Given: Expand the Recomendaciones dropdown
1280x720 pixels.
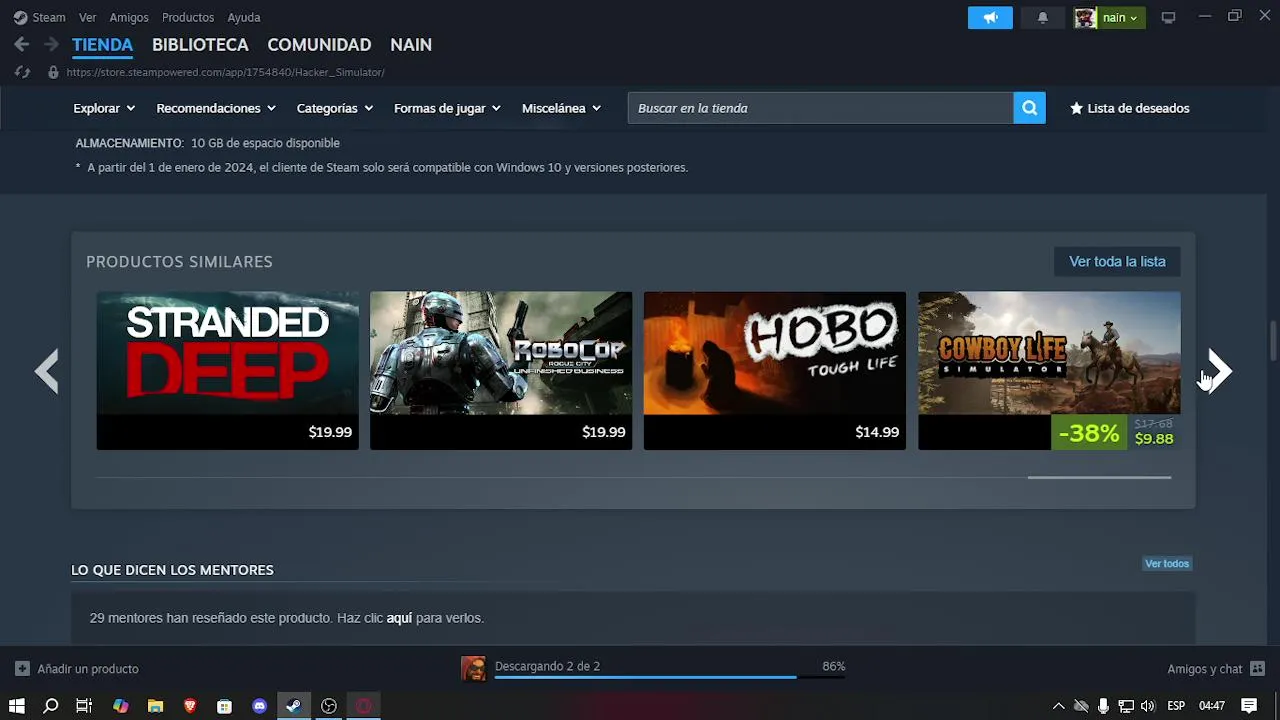Looking at the screenshot, I should click(215, 108).
